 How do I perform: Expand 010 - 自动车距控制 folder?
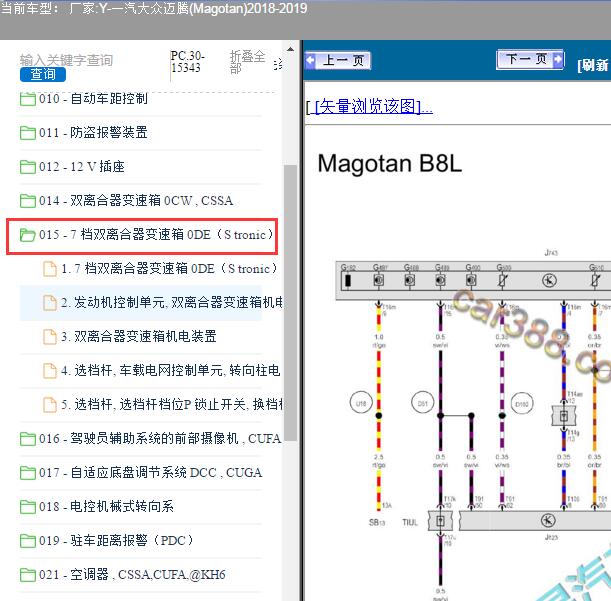[93, 99]
